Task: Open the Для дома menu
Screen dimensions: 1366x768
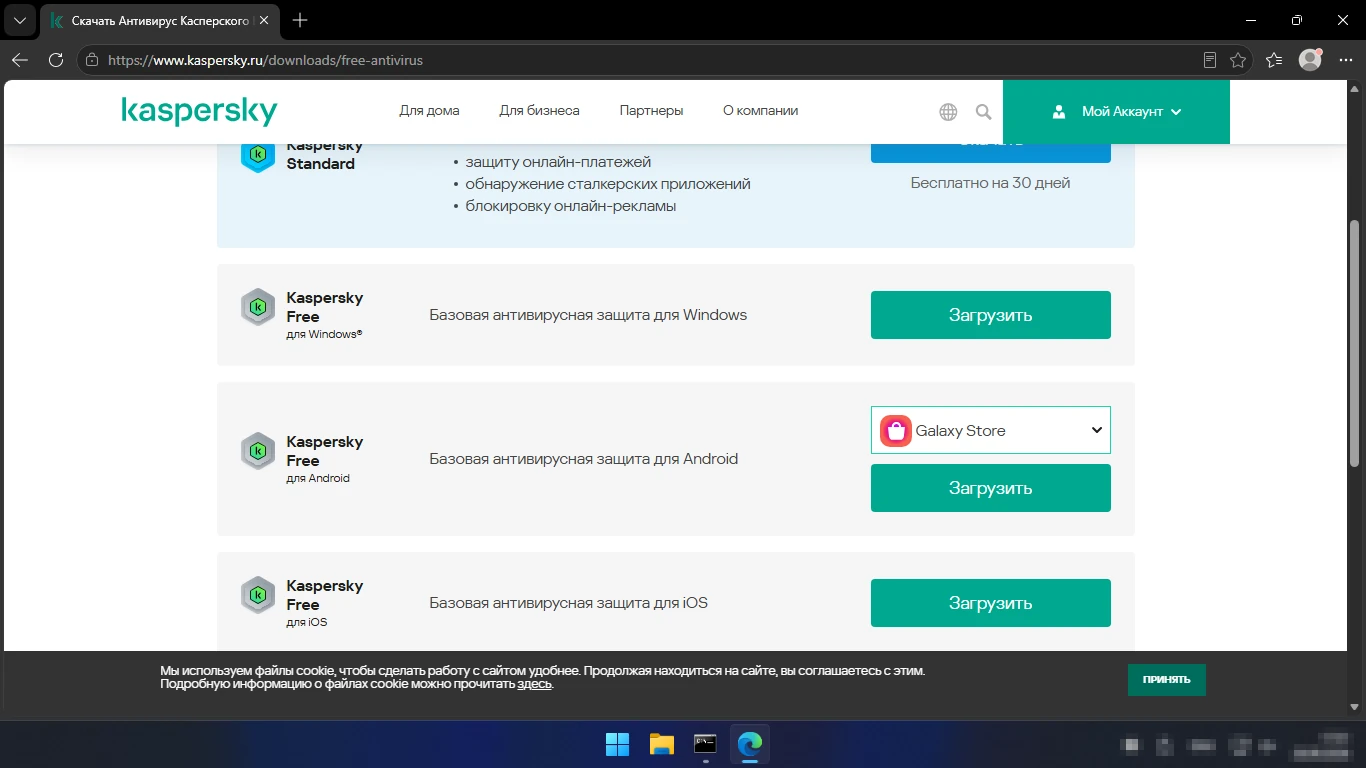Action: pyautogui.click(x=429, y=111)
